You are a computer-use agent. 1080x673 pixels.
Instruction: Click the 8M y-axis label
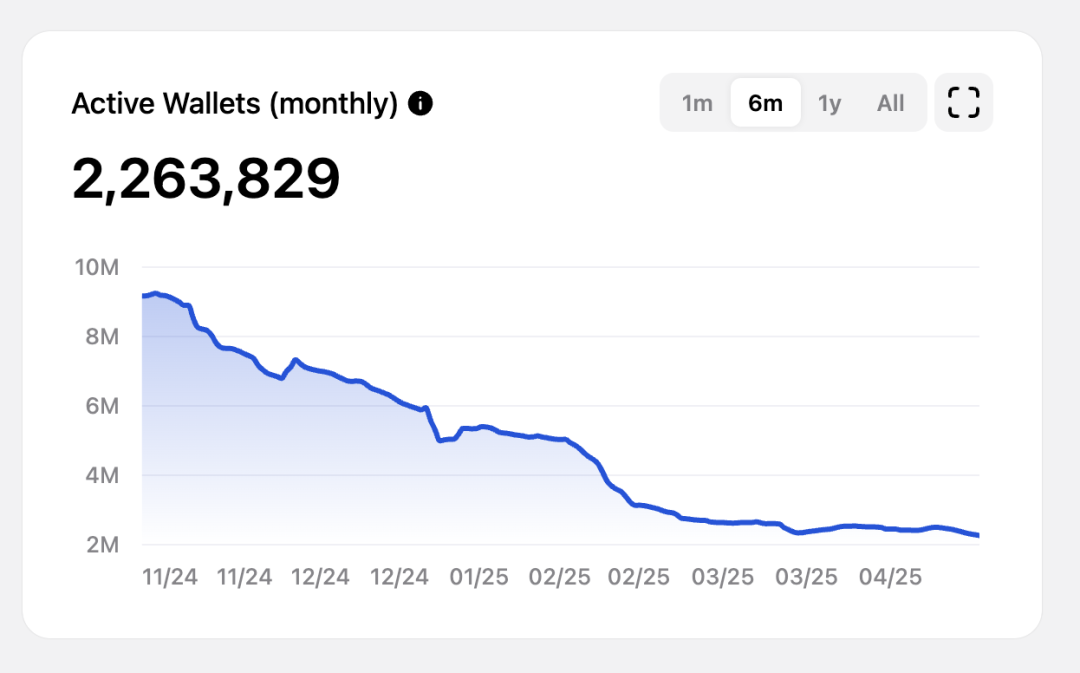[x=101, y=337]
